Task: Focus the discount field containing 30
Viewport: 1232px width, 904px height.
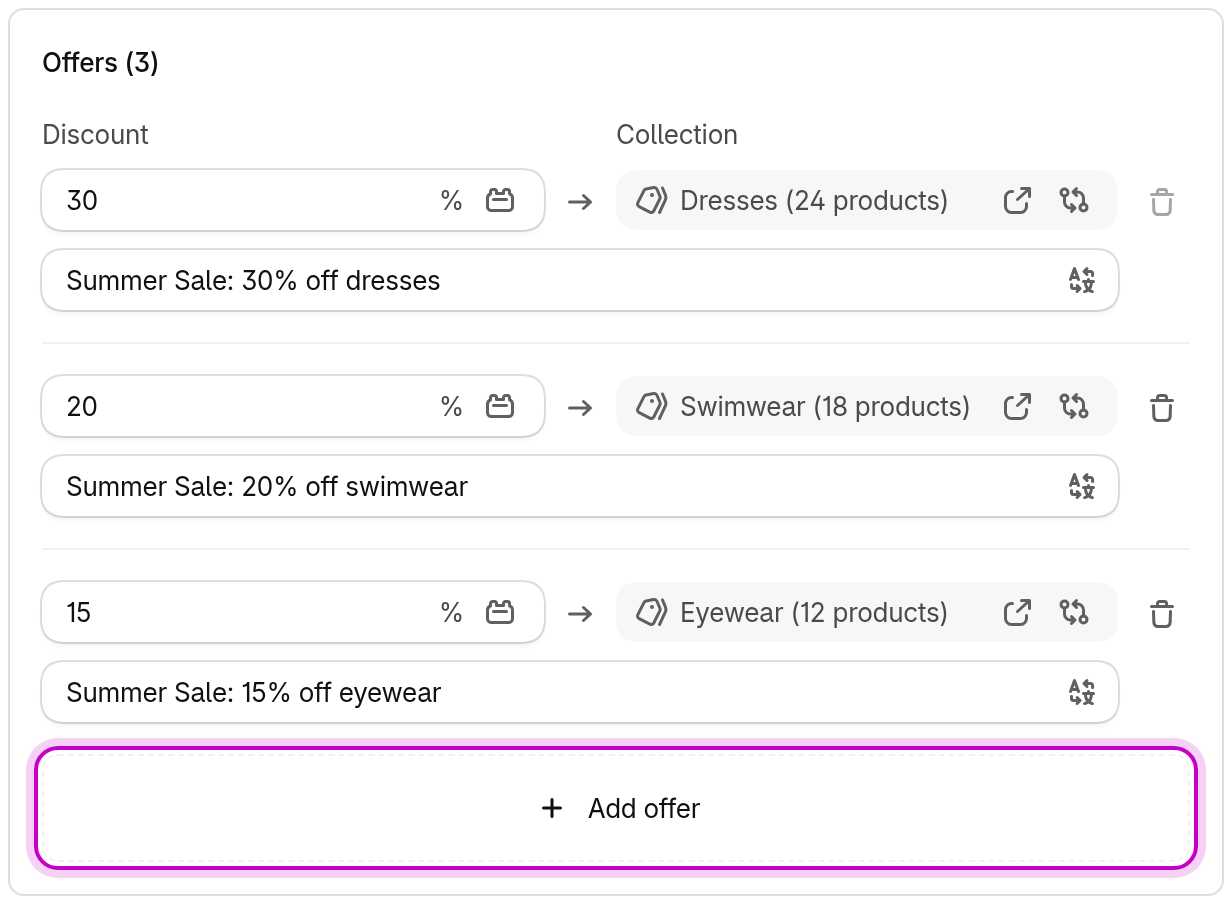Action: point(293,201)
